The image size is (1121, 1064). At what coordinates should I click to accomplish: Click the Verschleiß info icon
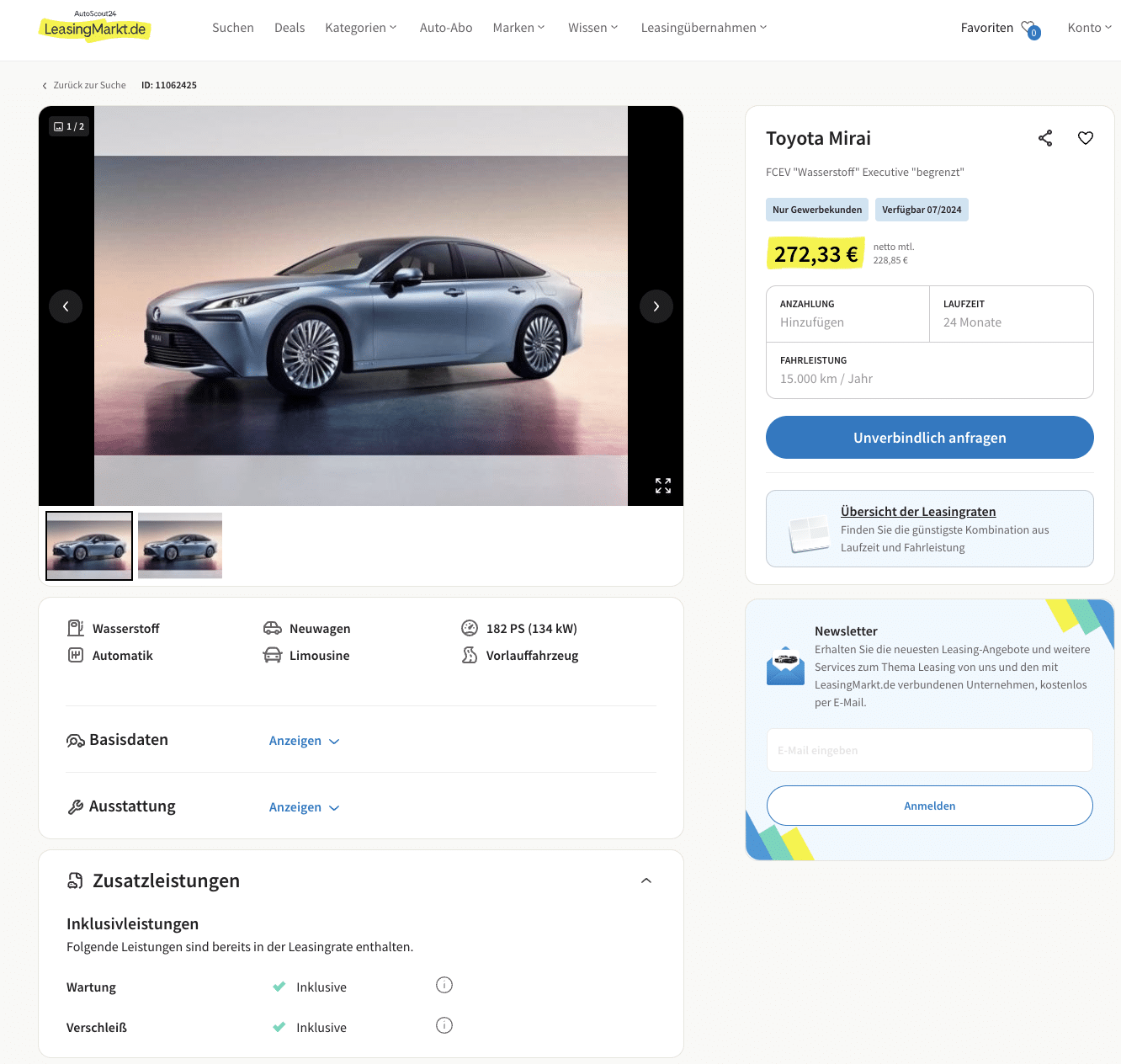point(444,1025)
